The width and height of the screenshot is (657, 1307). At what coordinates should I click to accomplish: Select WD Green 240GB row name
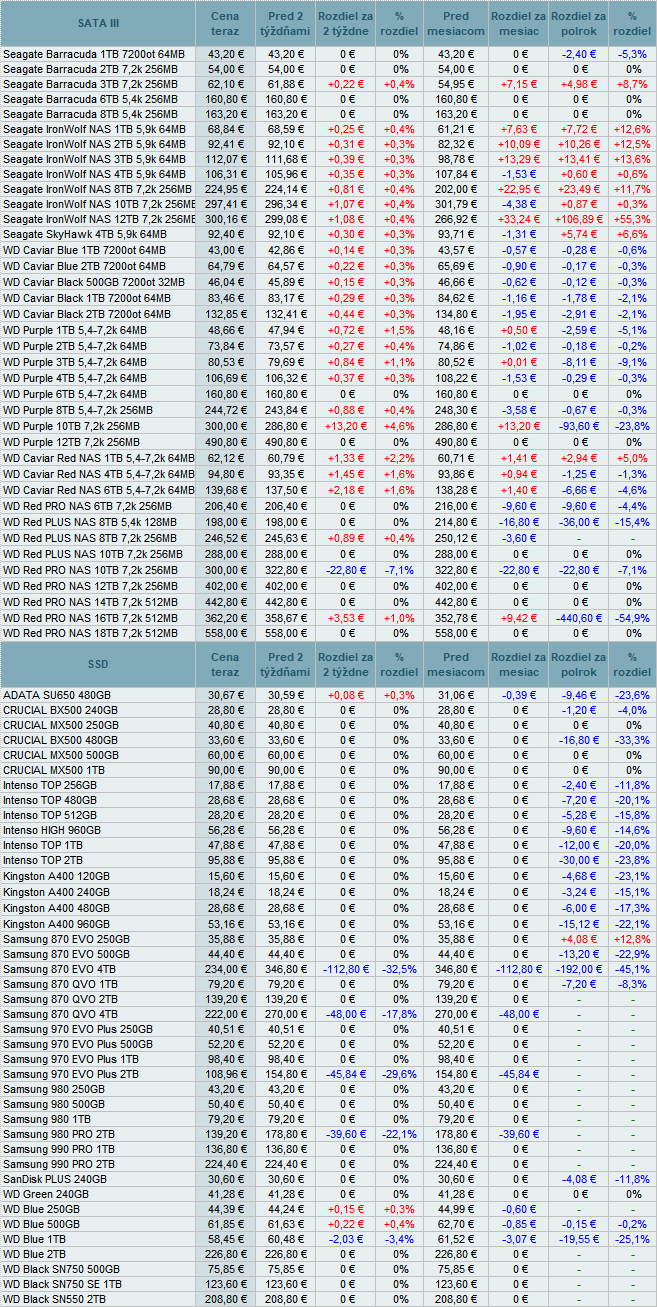tap(46, 1194)
